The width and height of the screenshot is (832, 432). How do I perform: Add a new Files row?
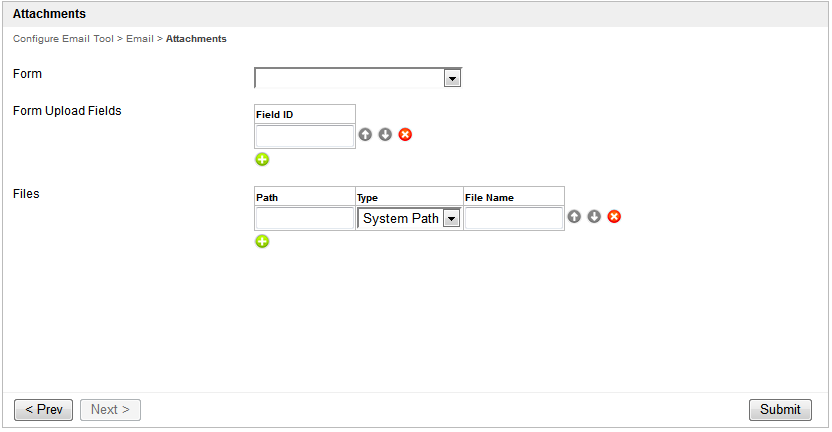(262, 241)
